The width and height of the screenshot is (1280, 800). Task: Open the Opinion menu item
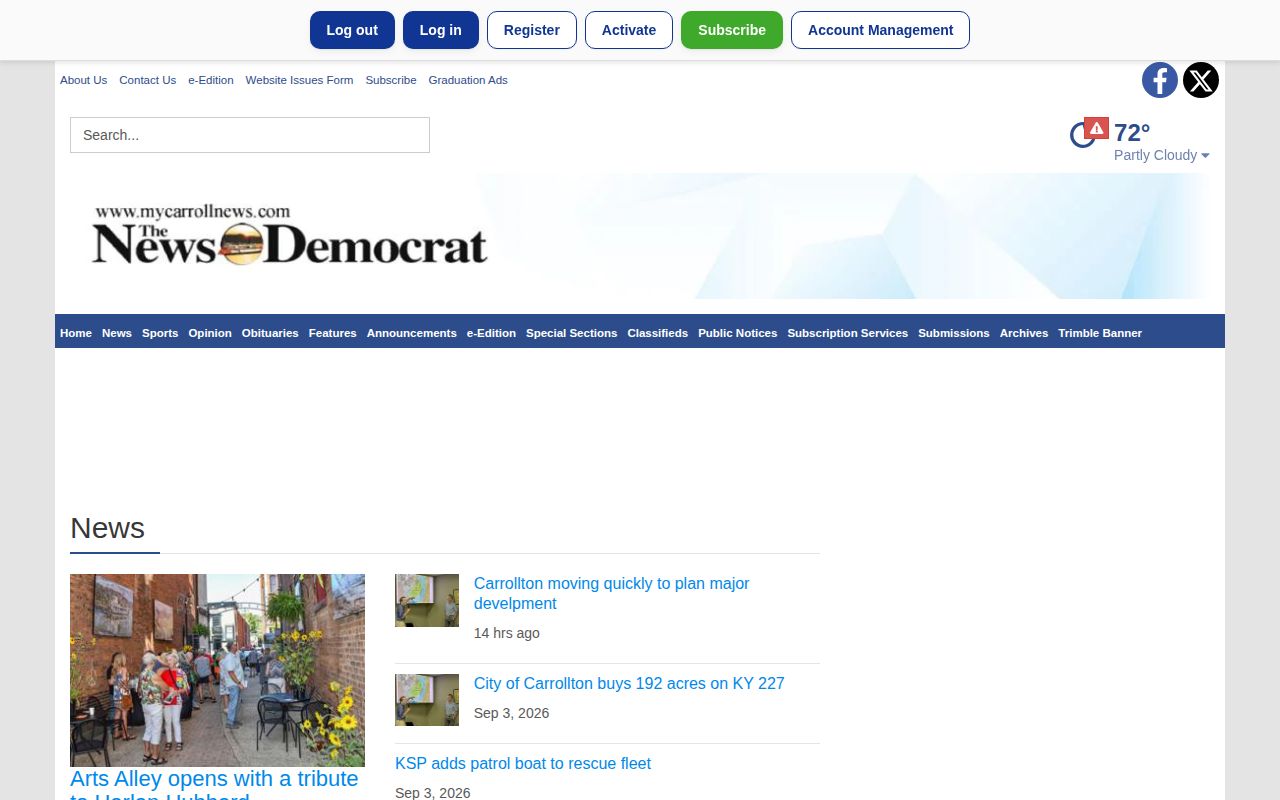click(x=210, y=333)
